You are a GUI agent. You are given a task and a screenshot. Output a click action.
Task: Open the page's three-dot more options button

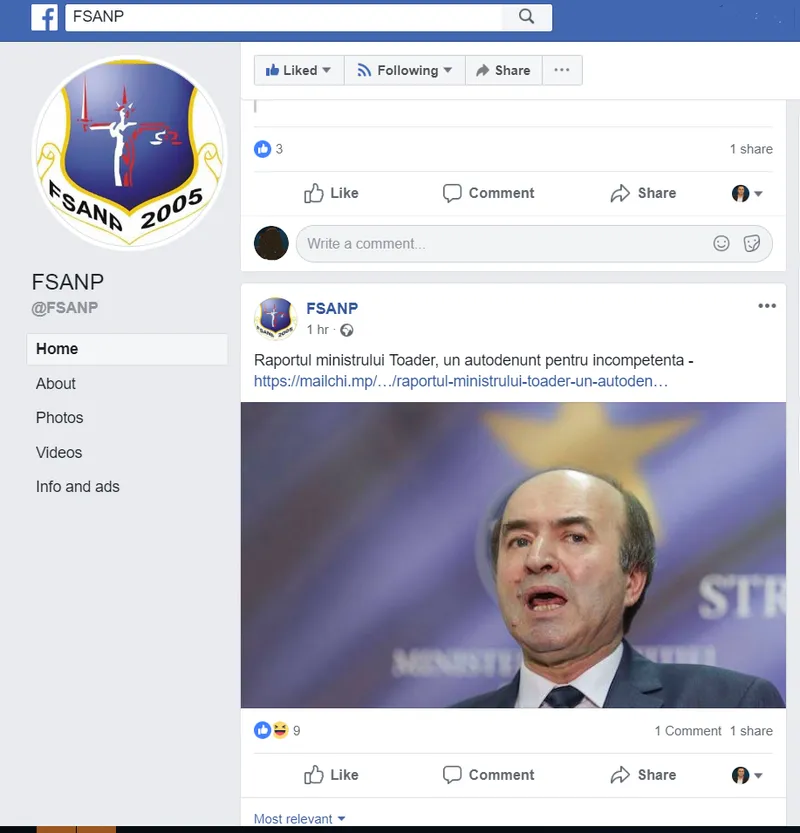pyautogui.click(x=561, y=70)
